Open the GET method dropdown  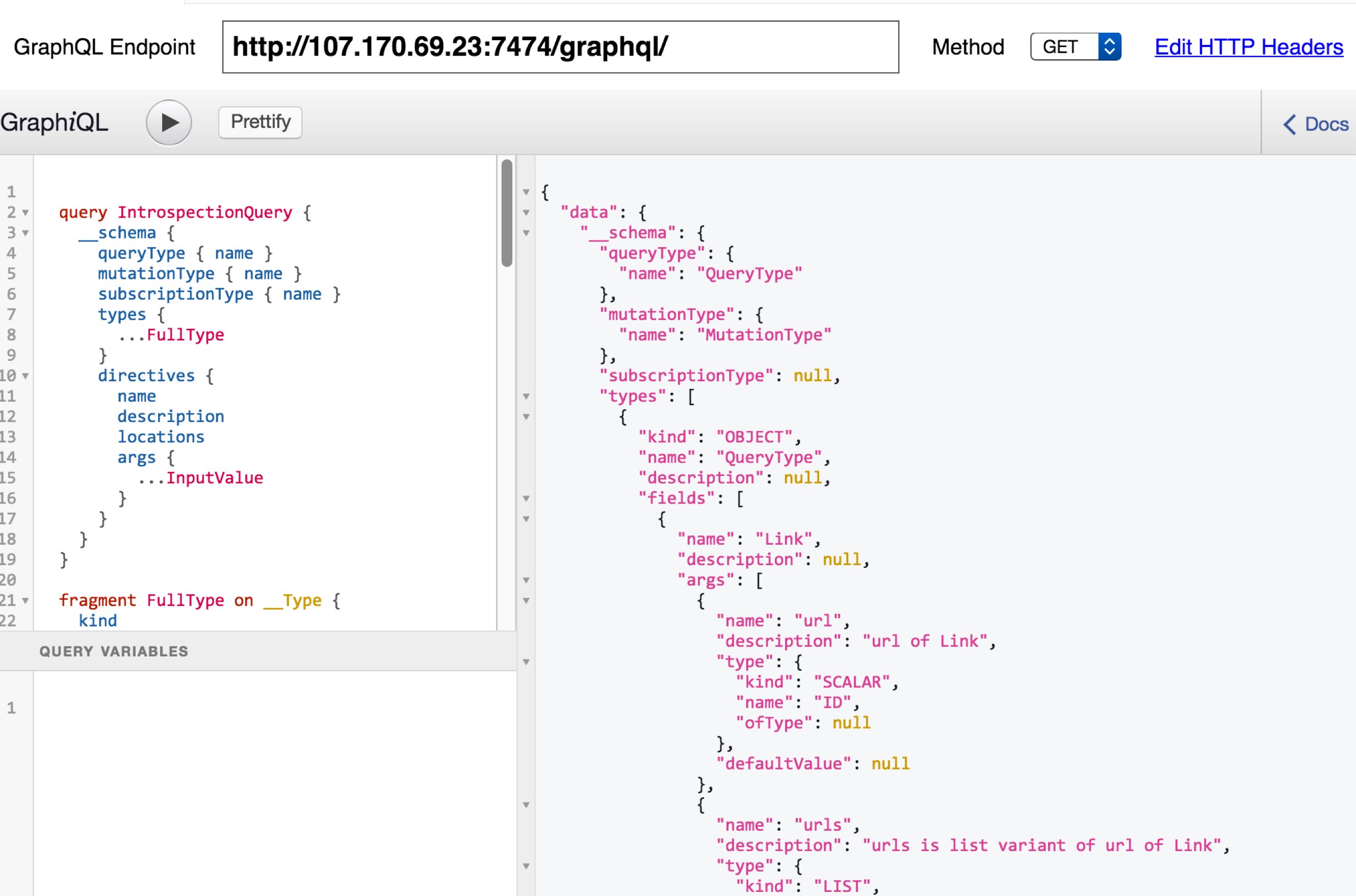[1063, 47]
